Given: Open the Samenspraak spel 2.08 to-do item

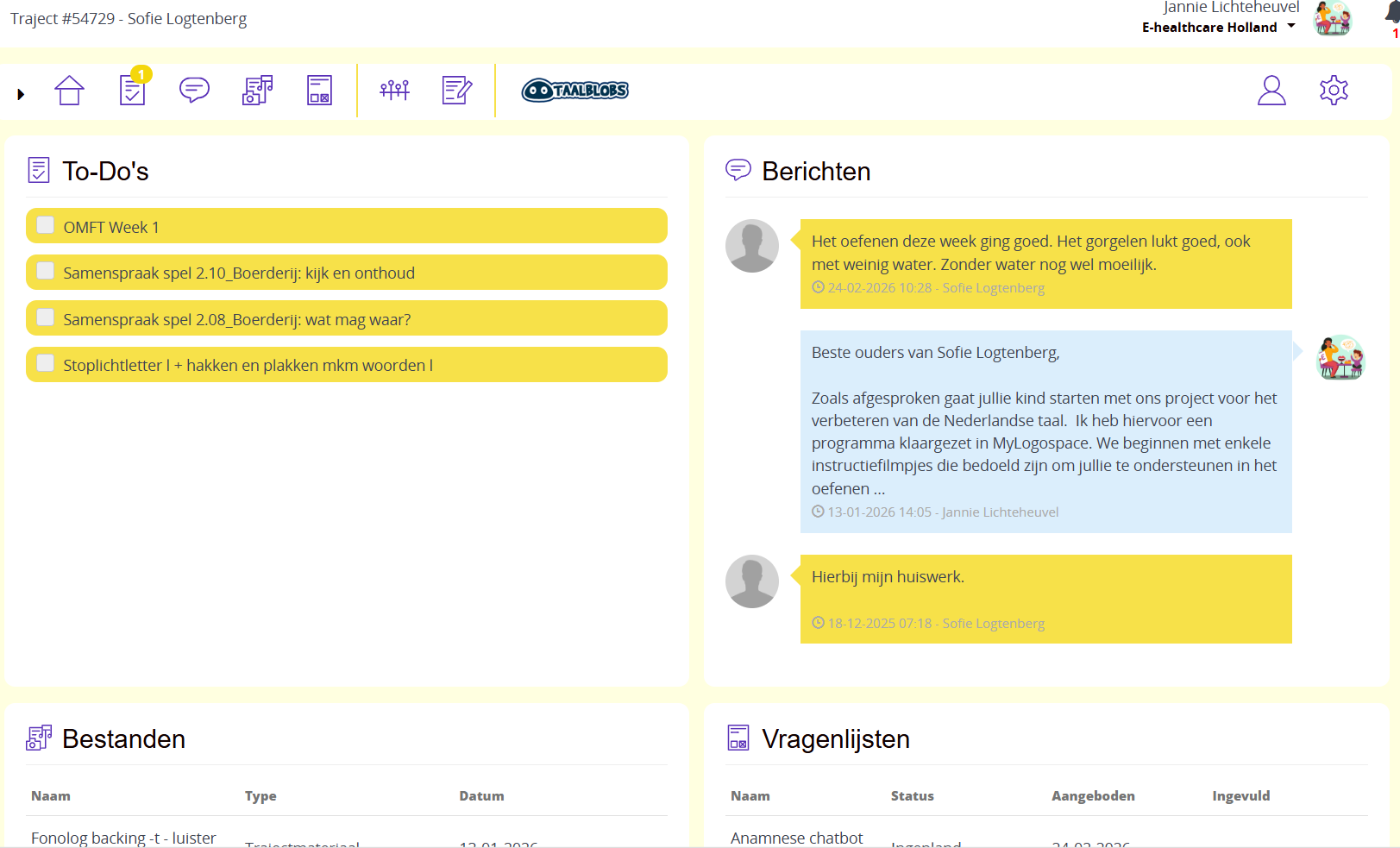Looking at the screenshot, I should pos(236,319).
